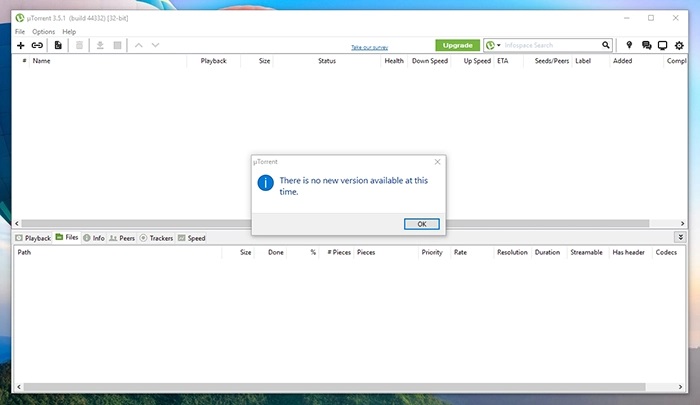
Task: Sort by the Status column header
Action: point(327,61)
